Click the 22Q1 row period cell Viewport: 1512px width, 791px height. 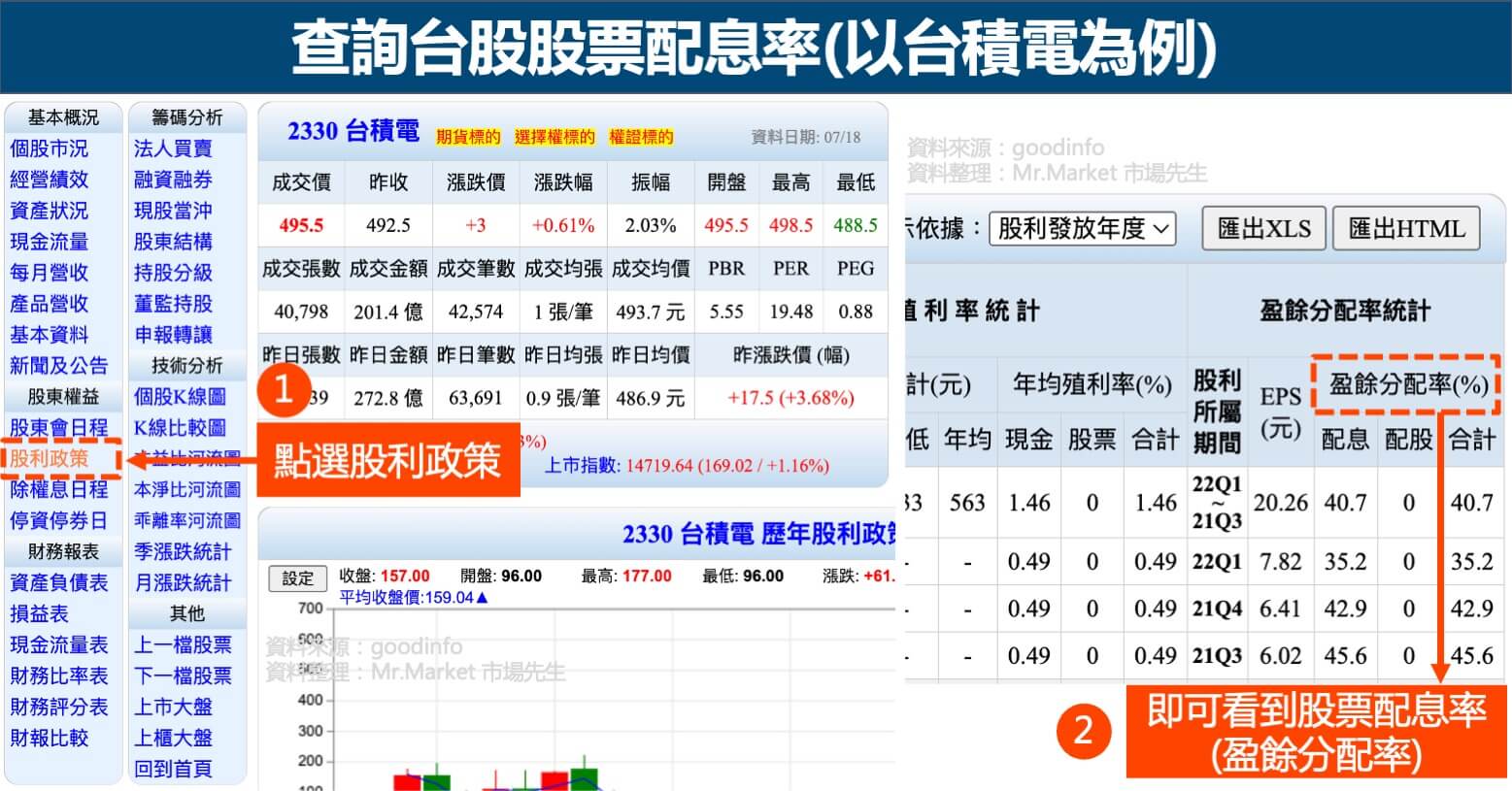tap(1217, 562)
